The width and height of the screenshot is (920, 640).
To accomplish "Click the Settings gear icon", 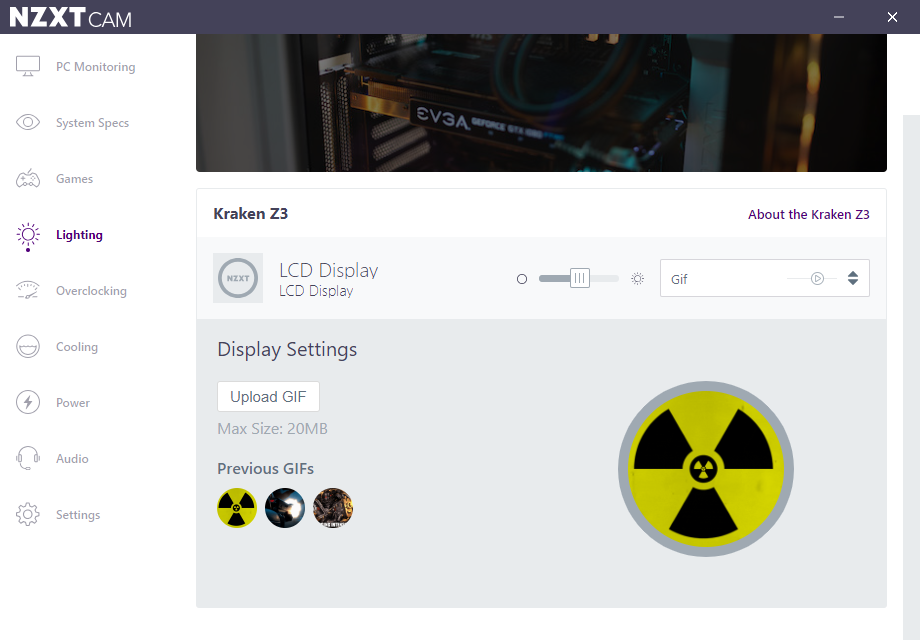I will point(28,514).
